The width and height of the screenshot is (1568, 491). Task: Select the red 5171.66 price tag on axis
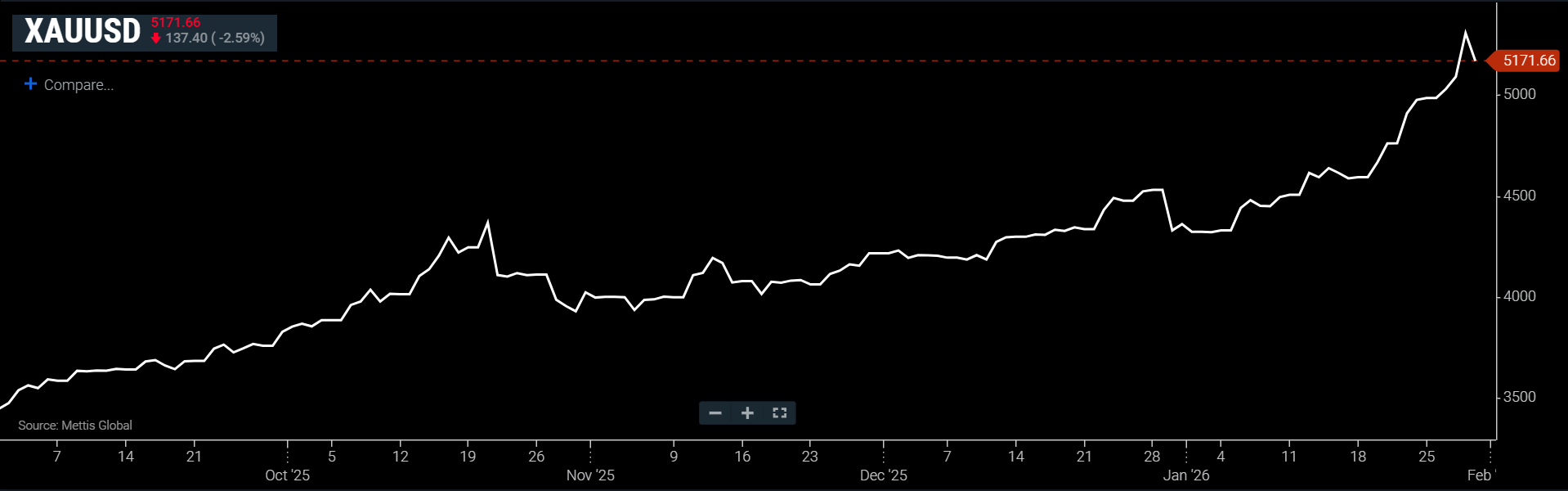(1527, 61)
